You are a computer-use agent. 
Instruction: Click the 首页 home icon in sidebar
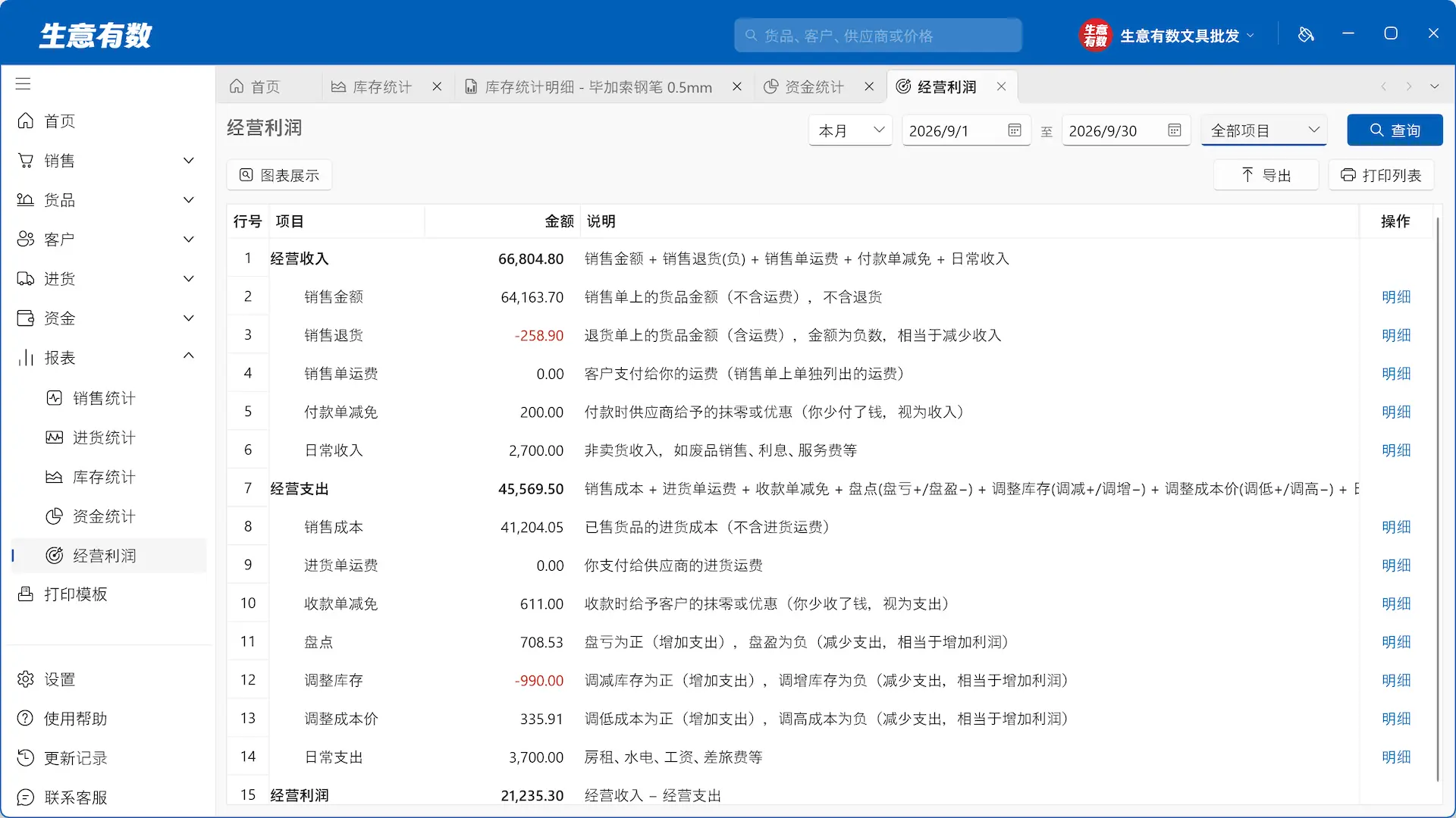(x=26, y=121)
